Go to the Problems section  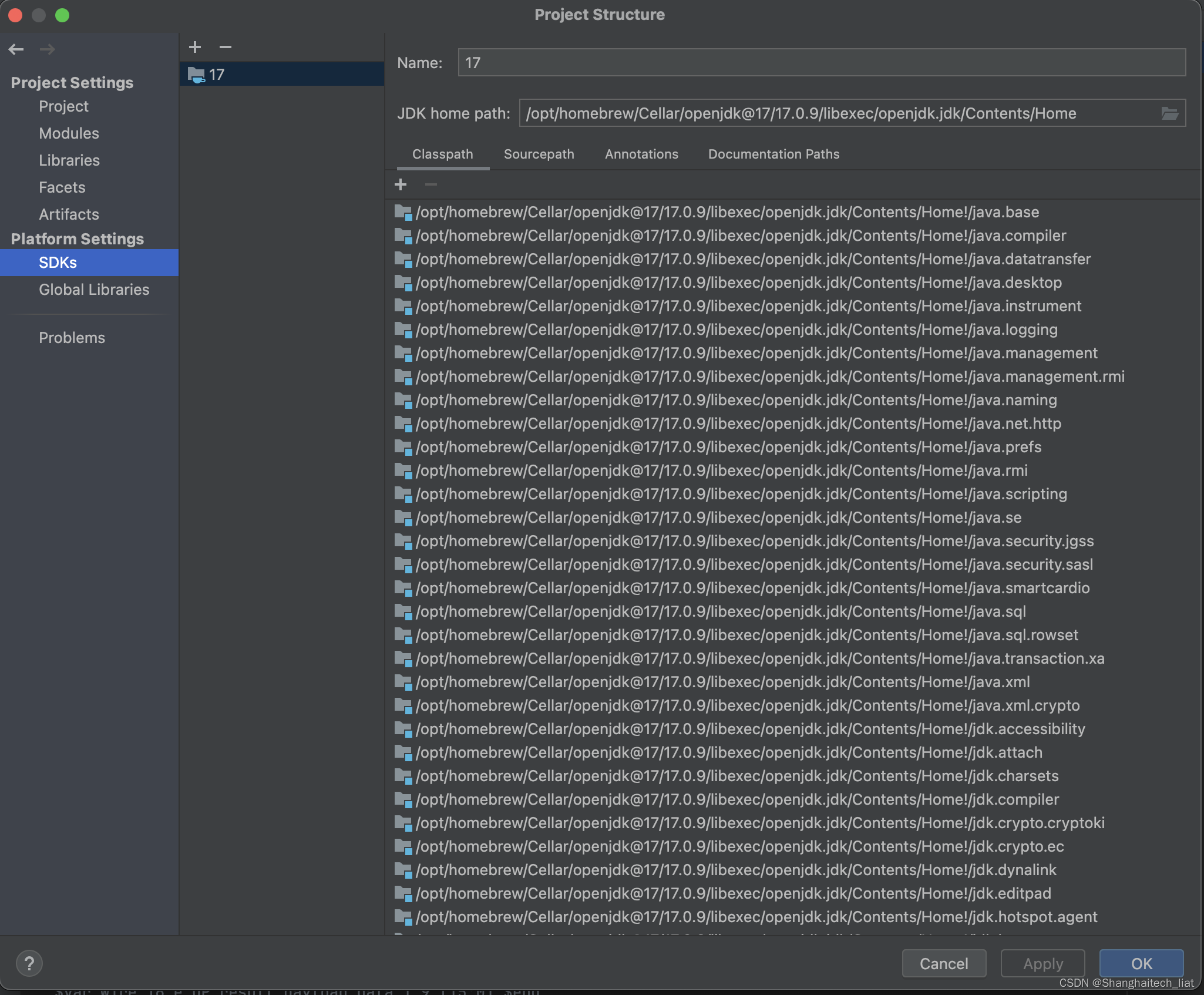[x=72, y=338]
